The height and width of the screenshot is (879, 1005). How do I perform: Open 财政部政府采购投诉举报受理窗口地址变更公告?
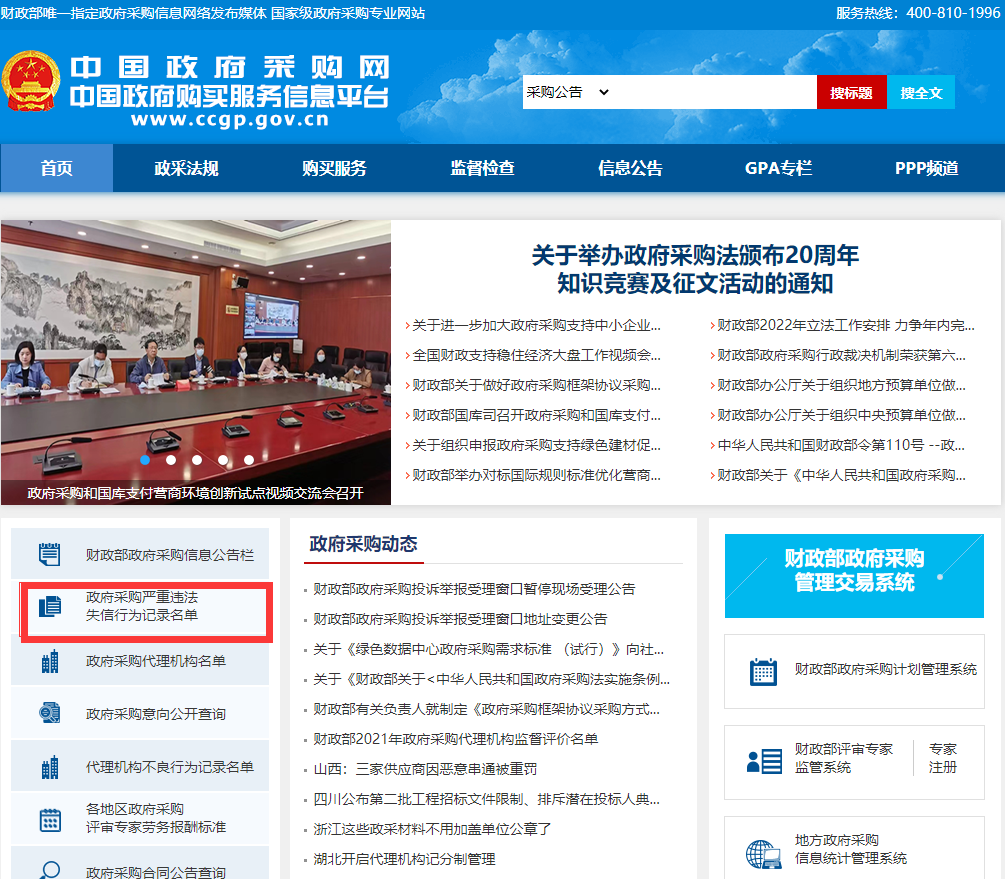point(460,619)
